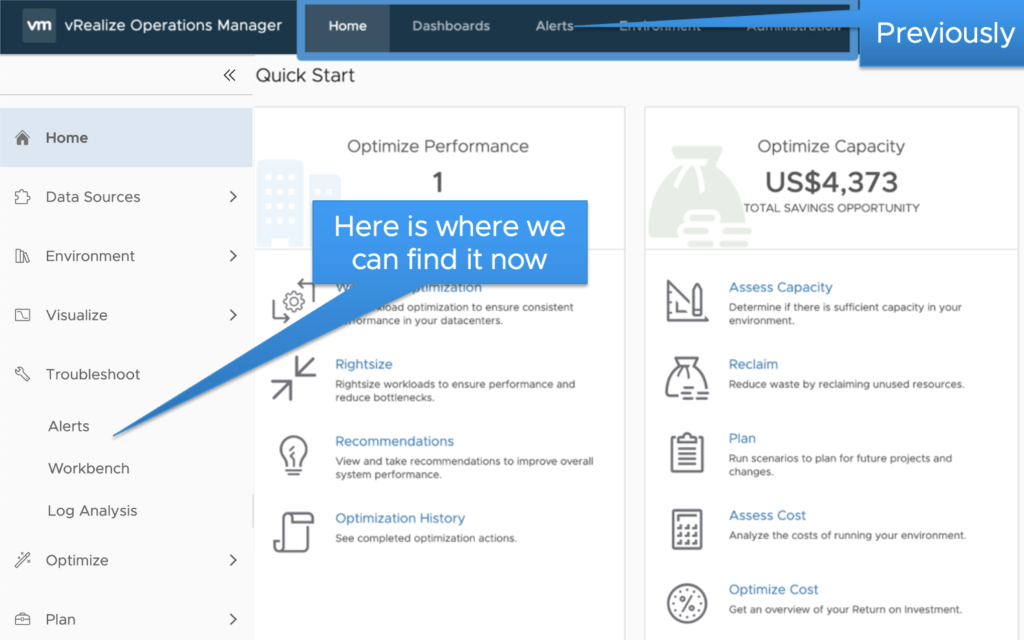Viewport: 1024px width, 640px height.
Task: Open Alerts under Troubleshoot in sidebar
Action: point(69,426)
